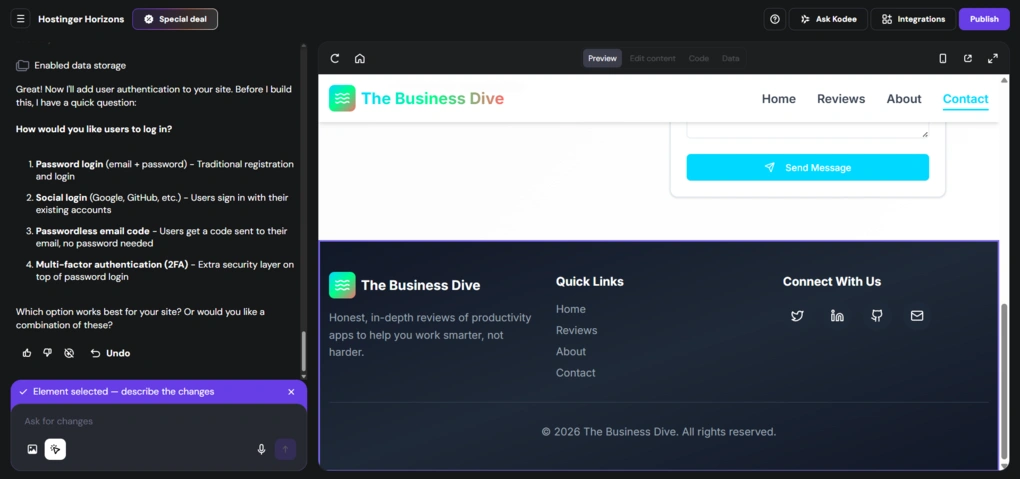Open the Integrations panel

point(913,19)
